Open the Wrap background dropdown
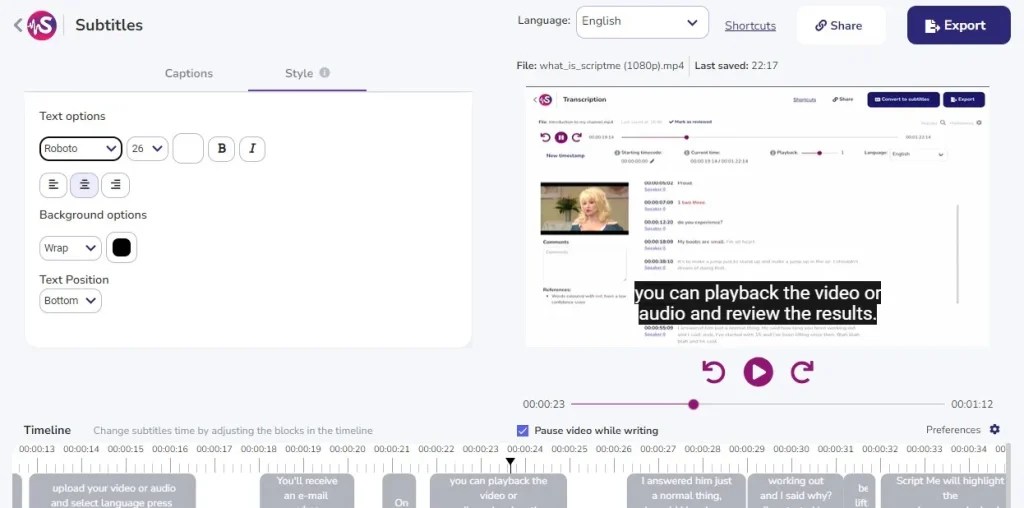 point(71,248)
